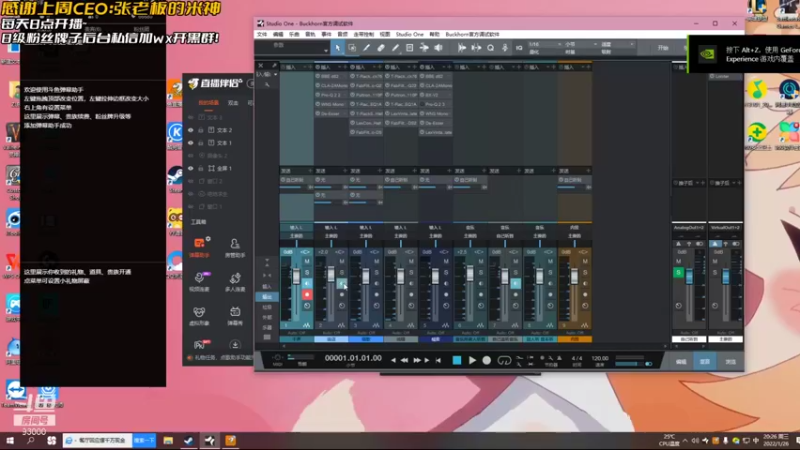Screen dimensions: 800x450
Task: Open the Studio One menu item
Action: [410, 34]
